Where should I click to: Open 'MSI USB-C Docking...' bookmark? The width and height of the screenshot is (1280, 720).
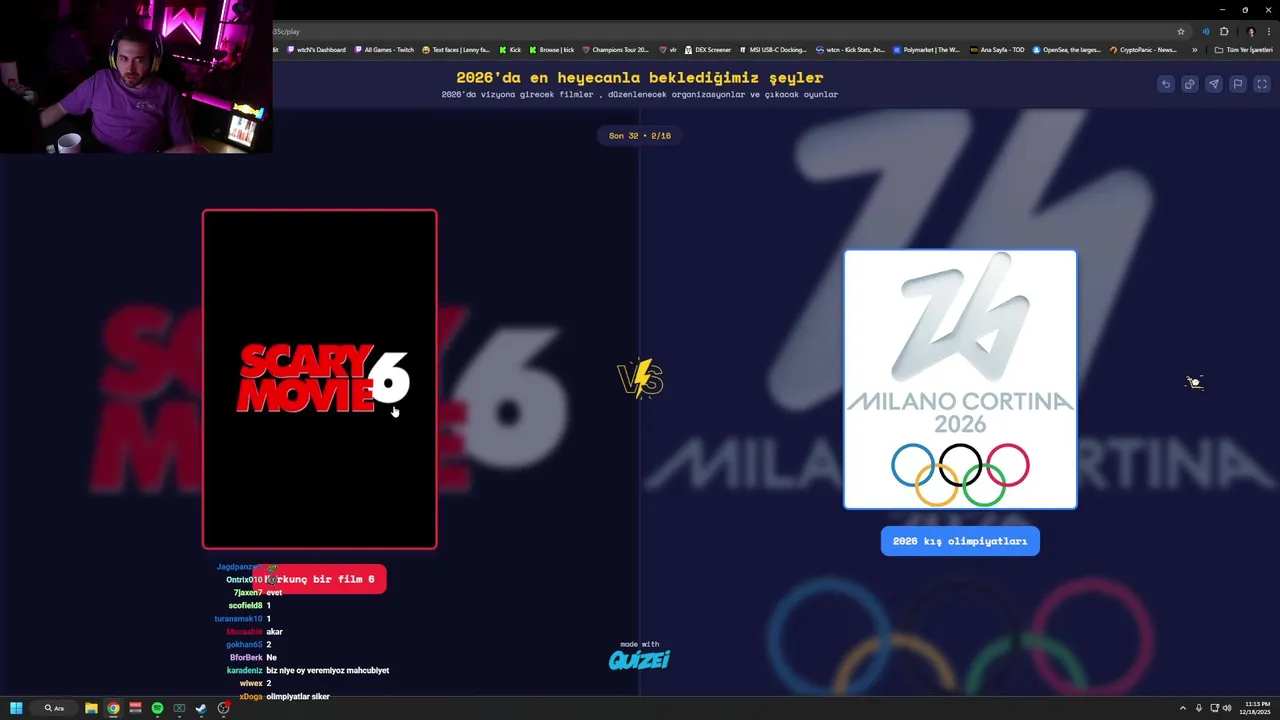[x=773, y=49]
